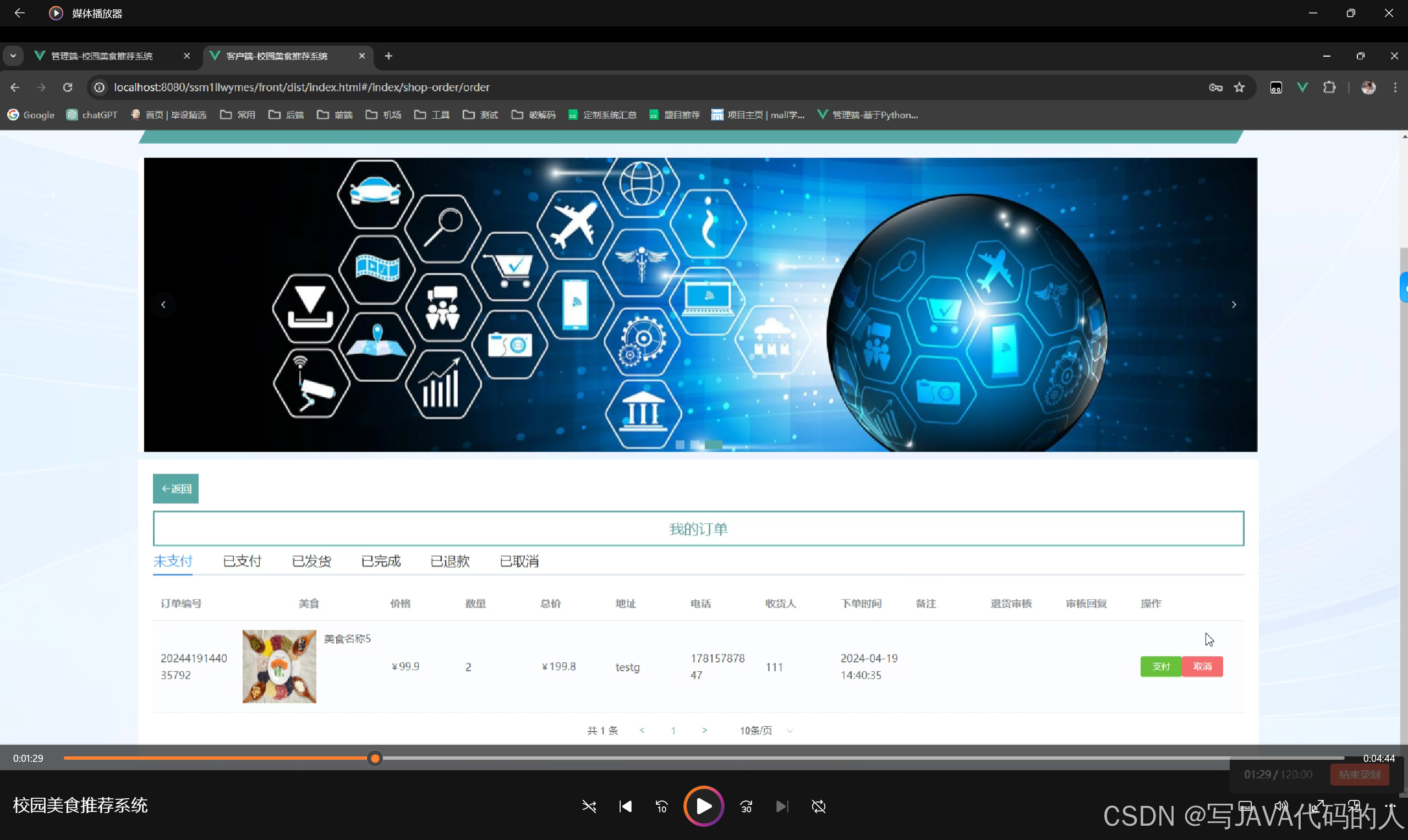Skip back 10 seconds

(661, 806)
